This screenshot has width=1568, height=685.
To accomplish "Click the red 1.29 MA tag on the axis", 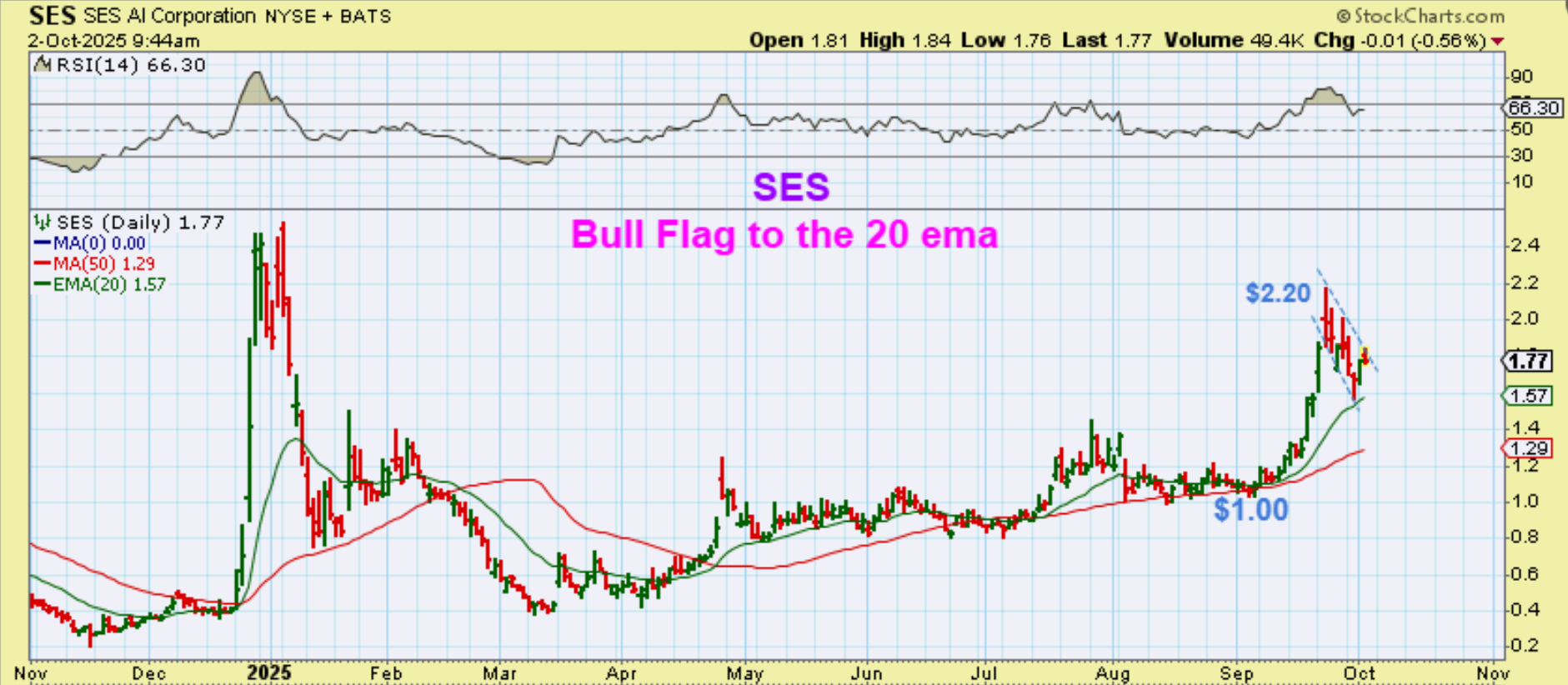I will (x=1529, y=448).
